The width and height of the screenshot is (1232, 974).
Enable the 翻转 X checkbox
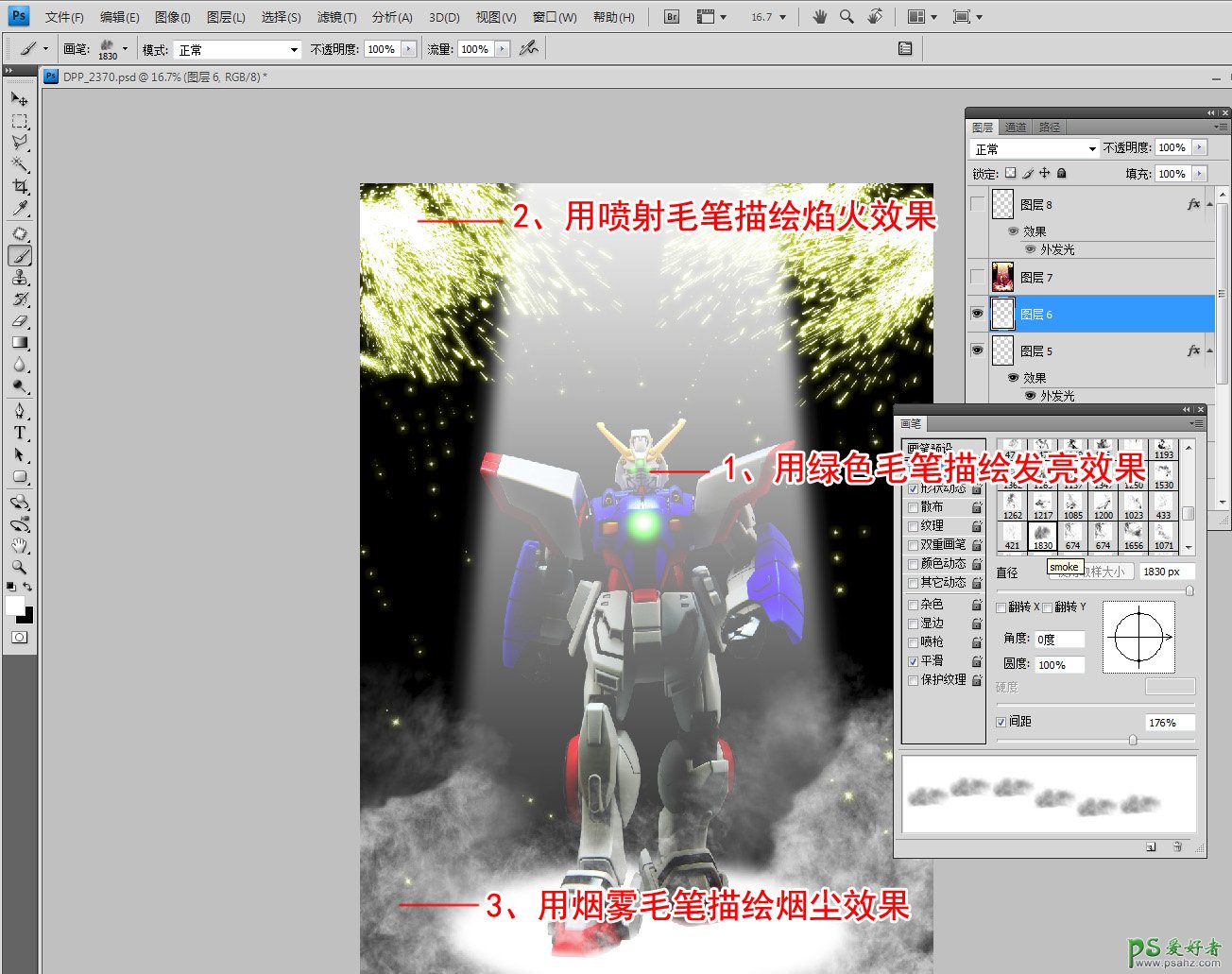(x=1001, y=607)
